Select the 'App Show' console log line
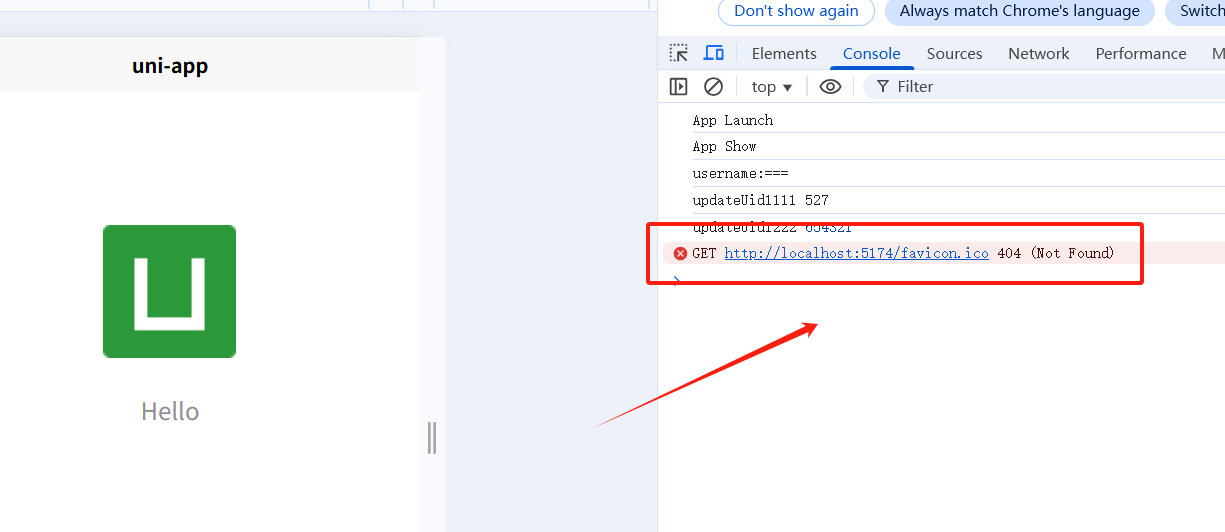This screenshot has height=532, width=1225. coord(724,146)
